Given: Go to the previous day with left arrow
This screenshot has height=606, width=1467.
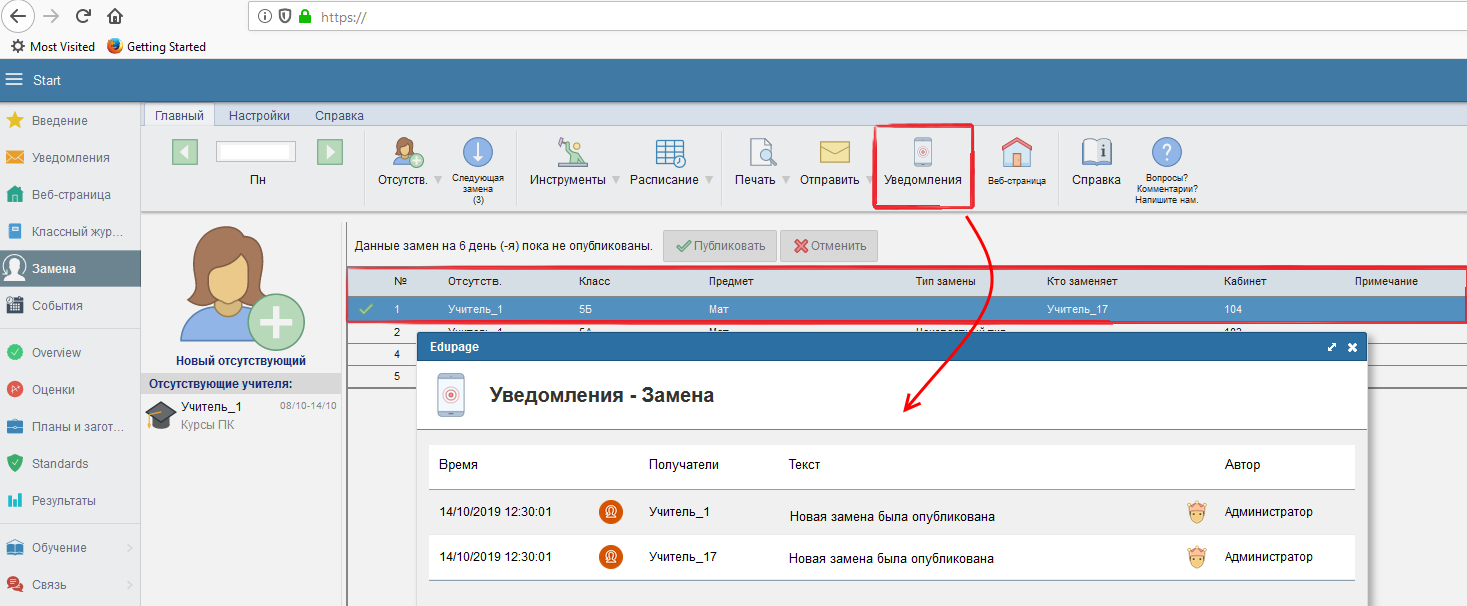Looking at the screenshot, I should [185, 152].
